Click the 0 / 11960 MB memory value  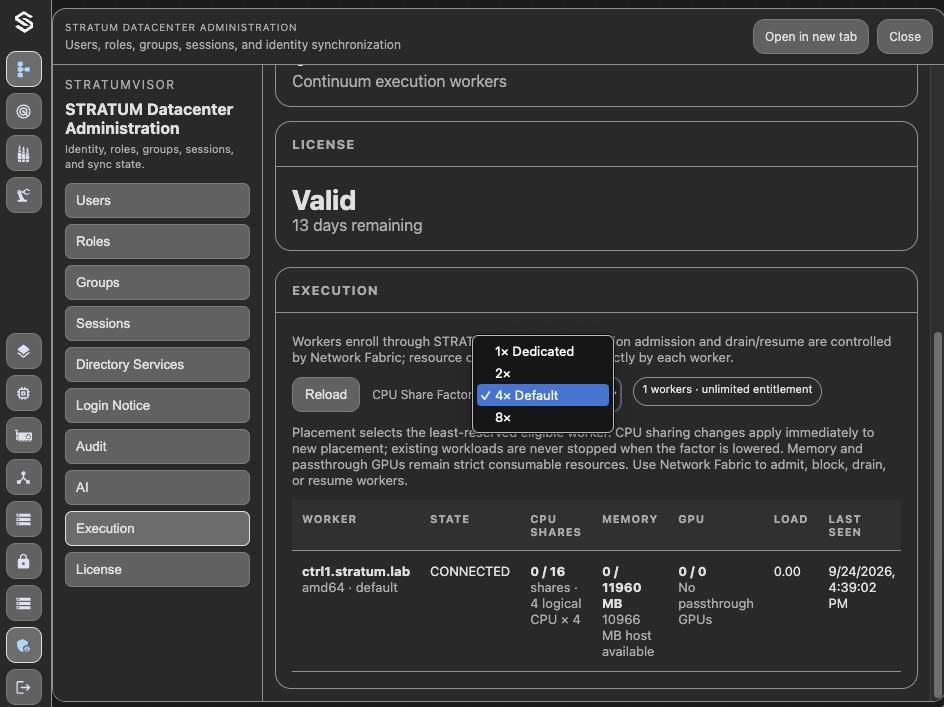coord(621,588)
